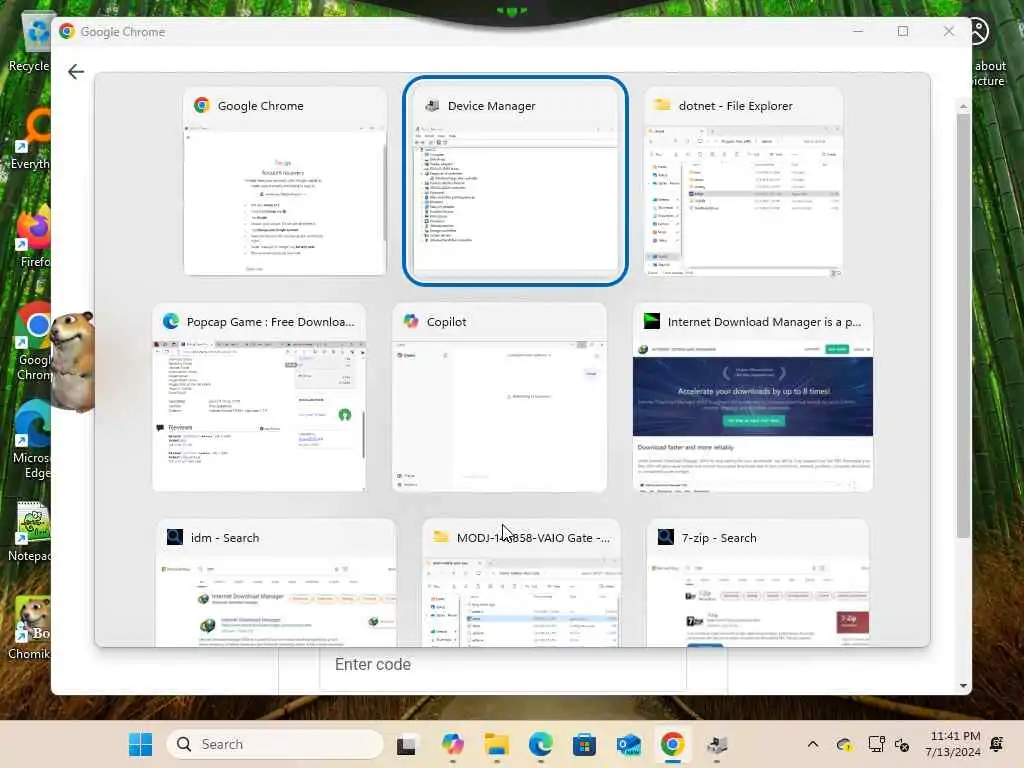
Task: Show hidden system tray icons
Action: click(813, 744)
